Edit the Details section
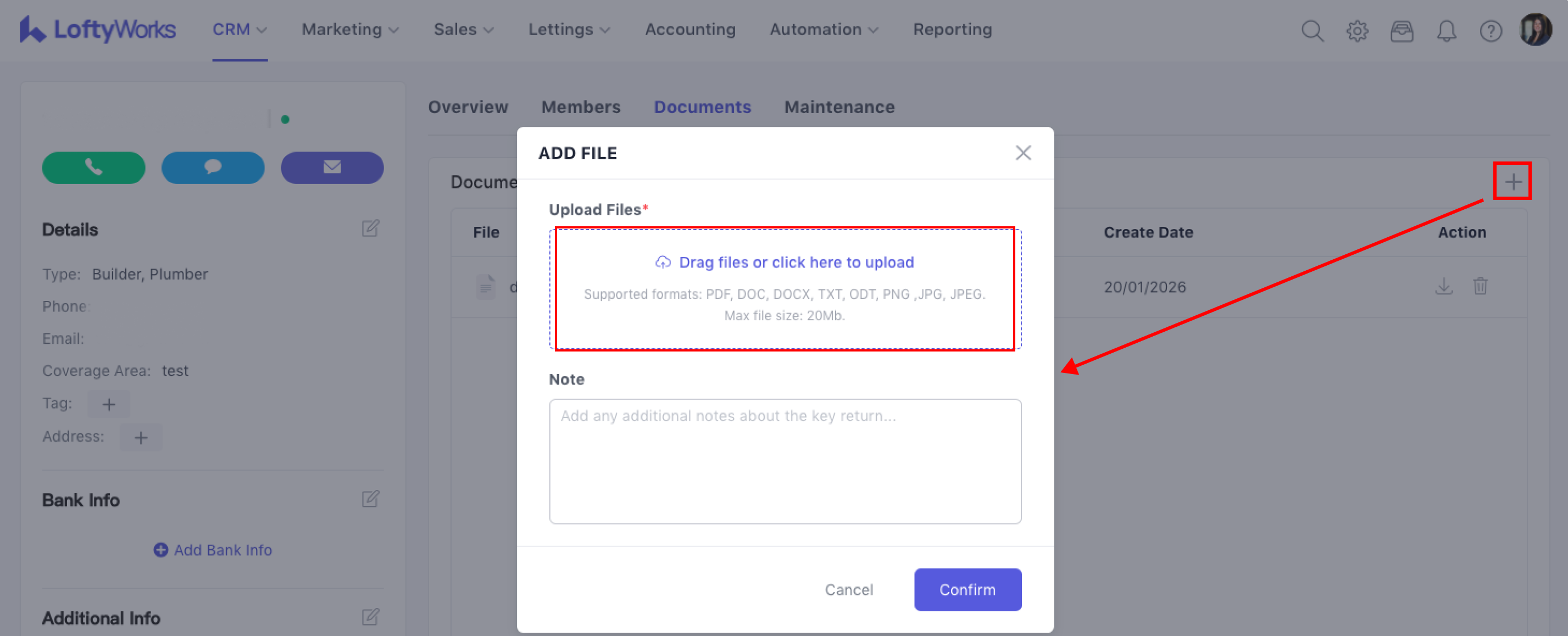The image size is (1568, 636). 370,229
